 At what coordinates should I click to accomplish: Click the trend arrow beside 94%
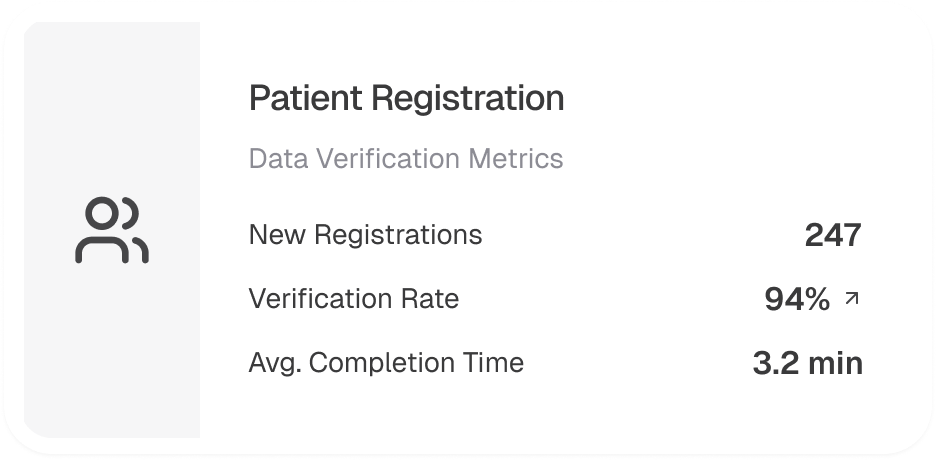pos(851,297)
